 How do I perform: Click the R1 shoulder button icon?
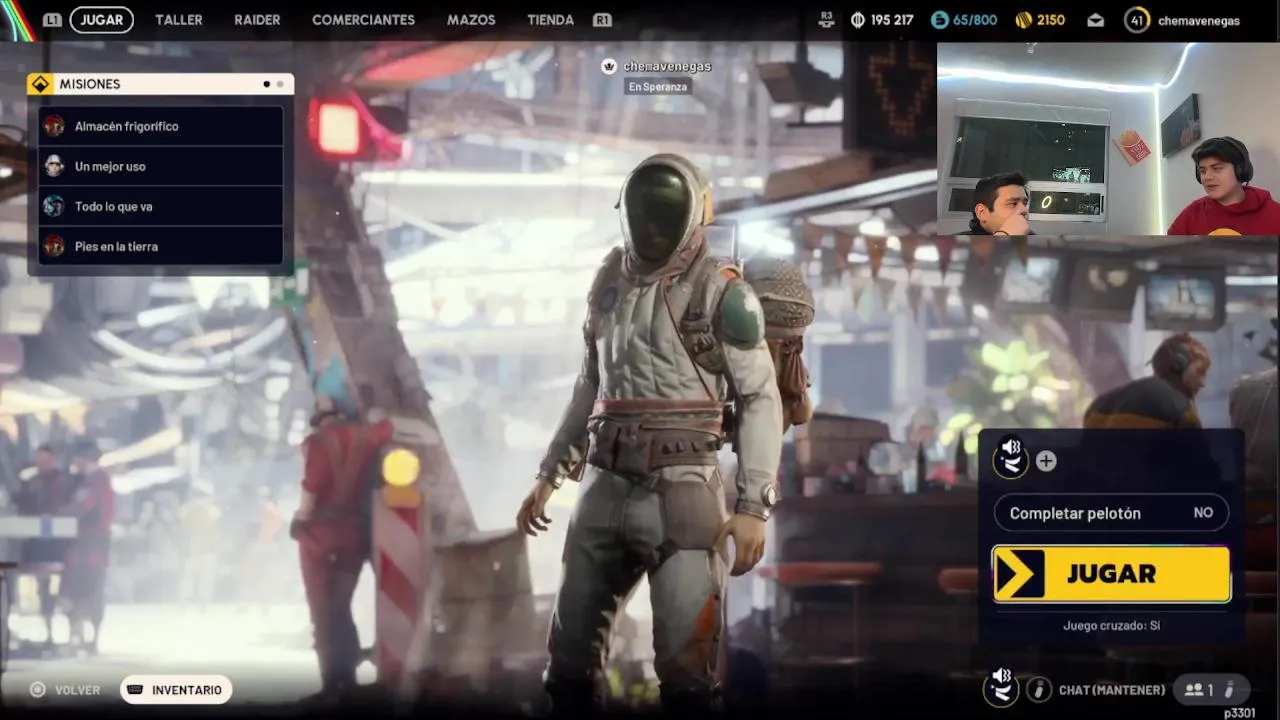tap(602, 20)
